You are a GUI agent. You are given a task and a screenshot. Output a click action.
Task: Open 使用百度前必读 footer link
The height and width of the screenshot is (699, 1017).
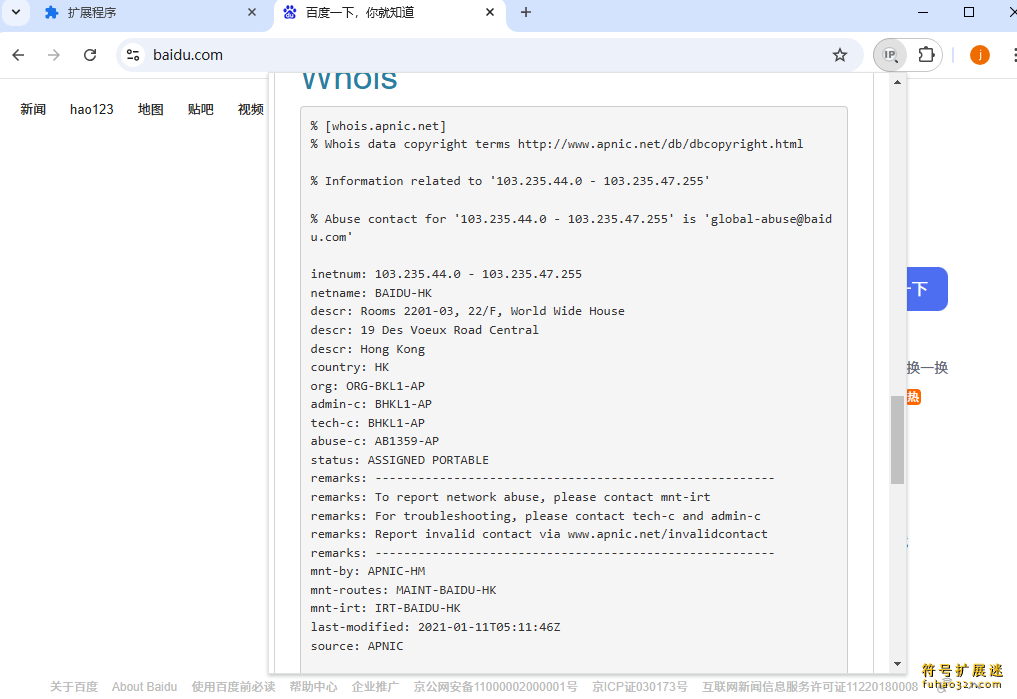click(233, 687)
